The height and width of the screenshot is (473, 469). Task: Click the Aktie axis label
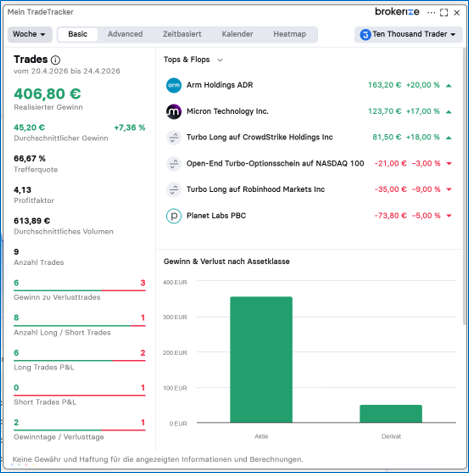261,436
